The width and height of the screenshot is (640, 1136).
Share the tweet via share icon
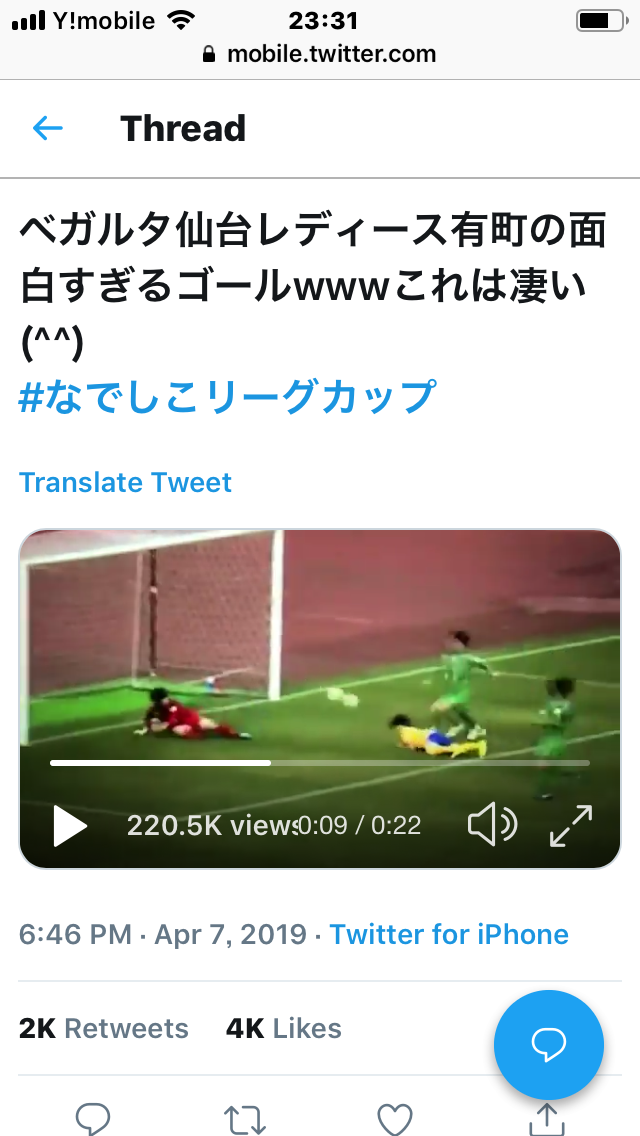(547, 1119)
